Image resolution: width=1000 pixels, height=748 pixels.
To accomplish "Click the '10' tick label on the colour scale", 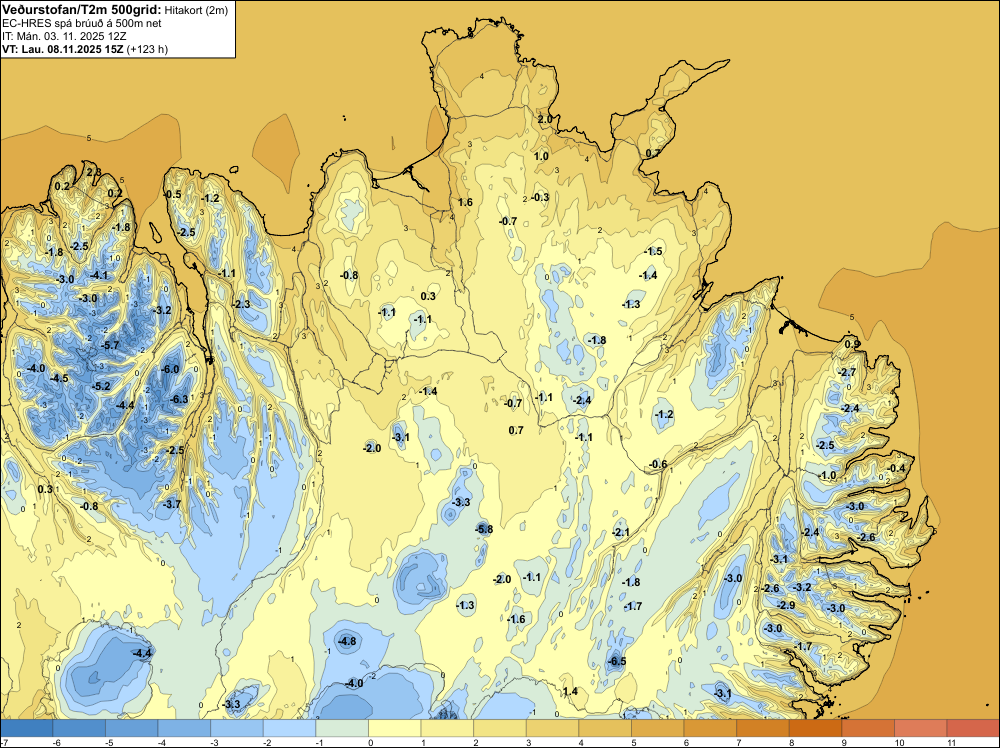I will tap(899, 742).
